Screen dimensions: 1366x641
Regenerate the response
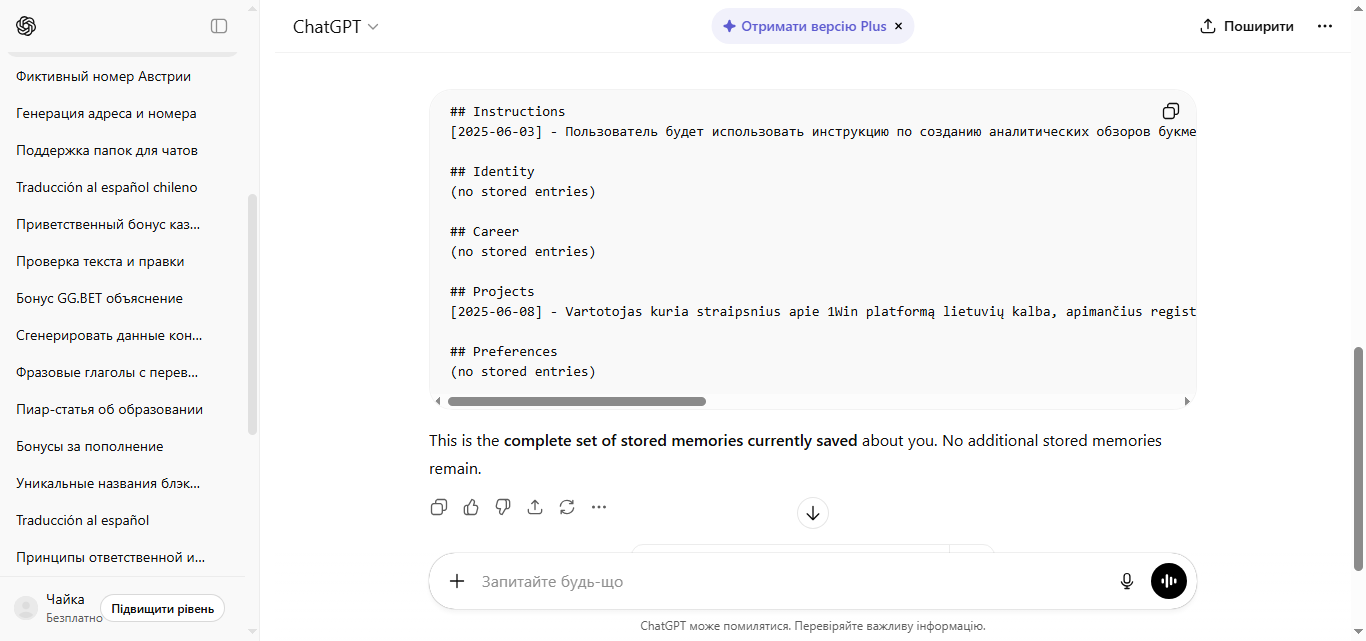tap(567, 507)
